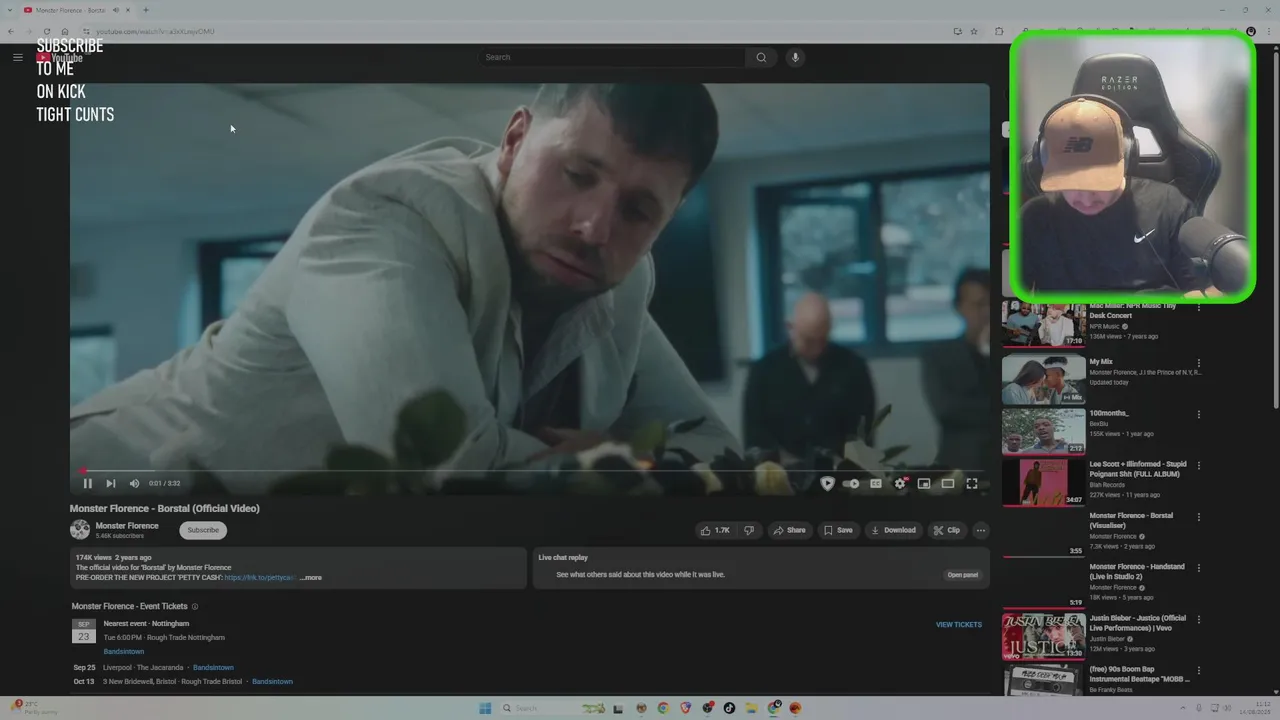Enter fullscreen mode icon
Screen dimensions: 1280x720
tap(972, 483)
